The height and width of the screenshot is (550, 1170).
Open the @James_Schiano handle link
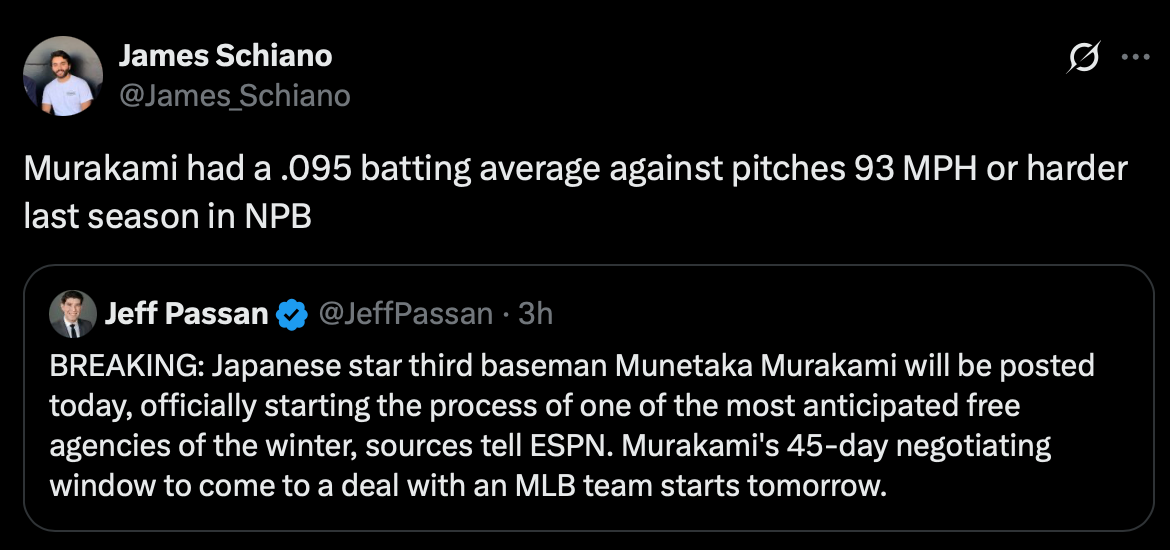point(235,95)
